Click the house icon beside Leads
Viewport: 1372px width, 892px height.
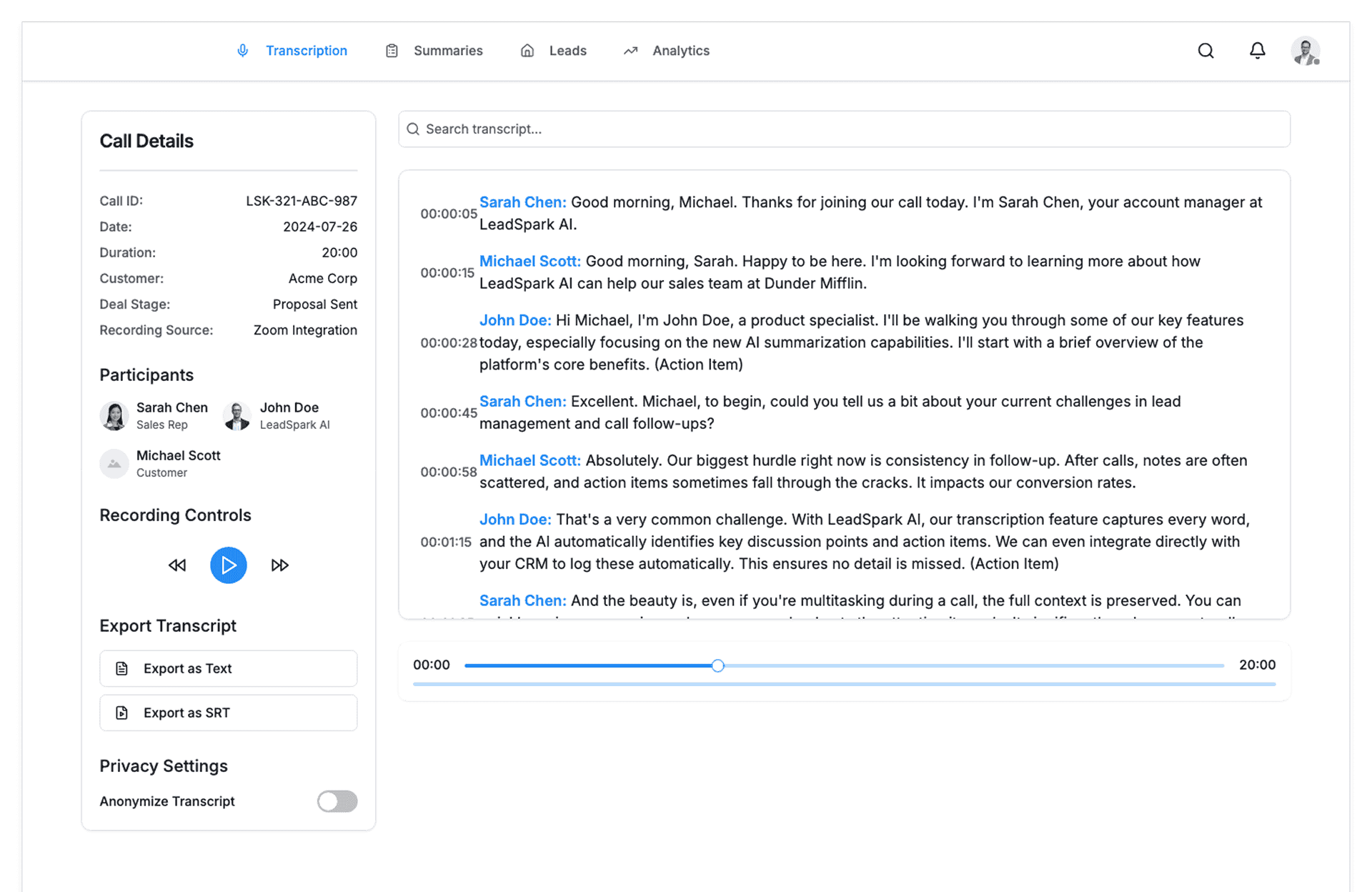click(527, 51)
